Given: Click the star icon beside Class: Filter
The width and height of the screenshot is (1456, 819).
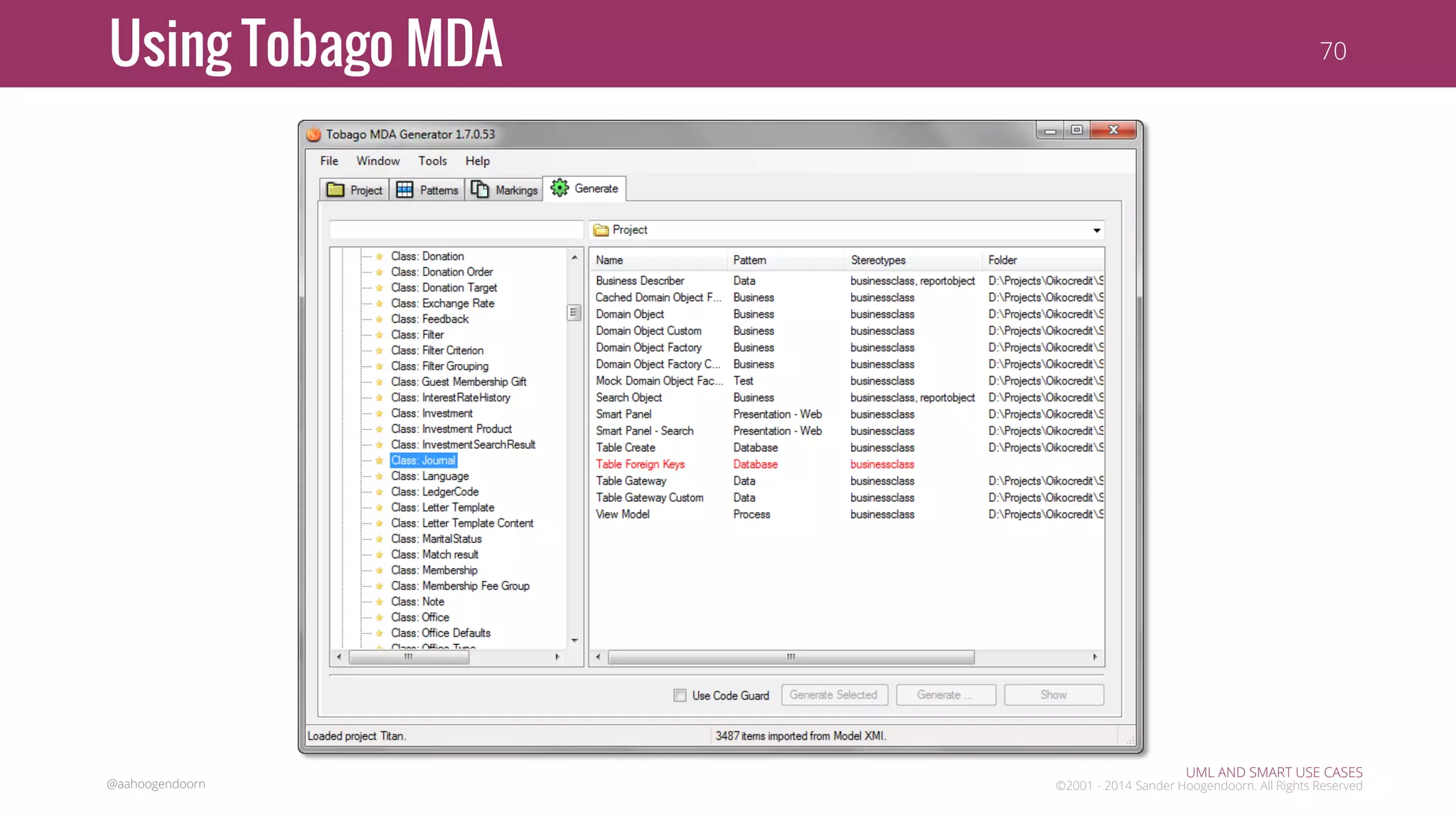Looking at the screenshot, I should tap(380, 335).
